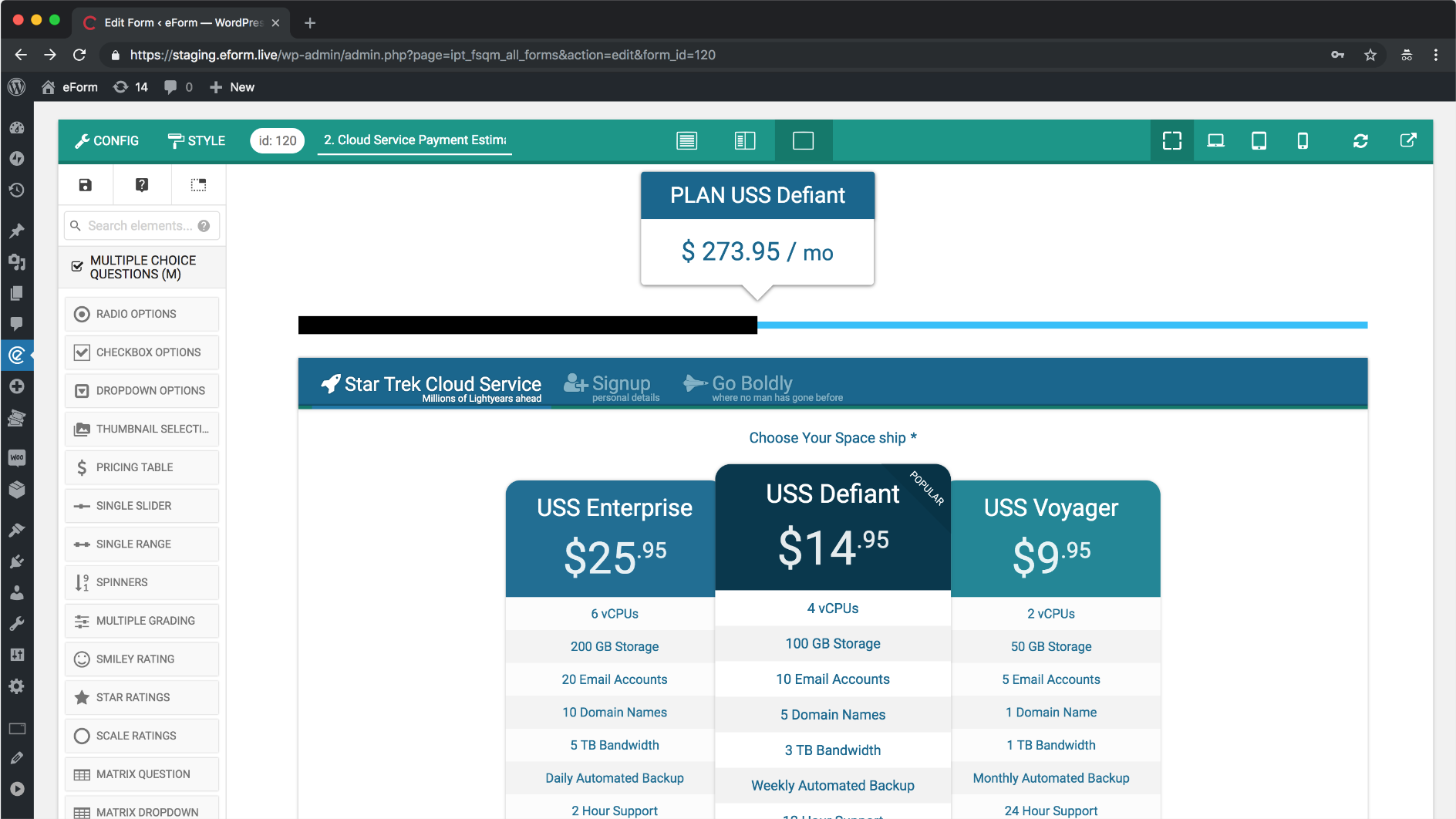Save the form with disk icon
Viewport: 1456px width, 819px height.
point(86,185)
